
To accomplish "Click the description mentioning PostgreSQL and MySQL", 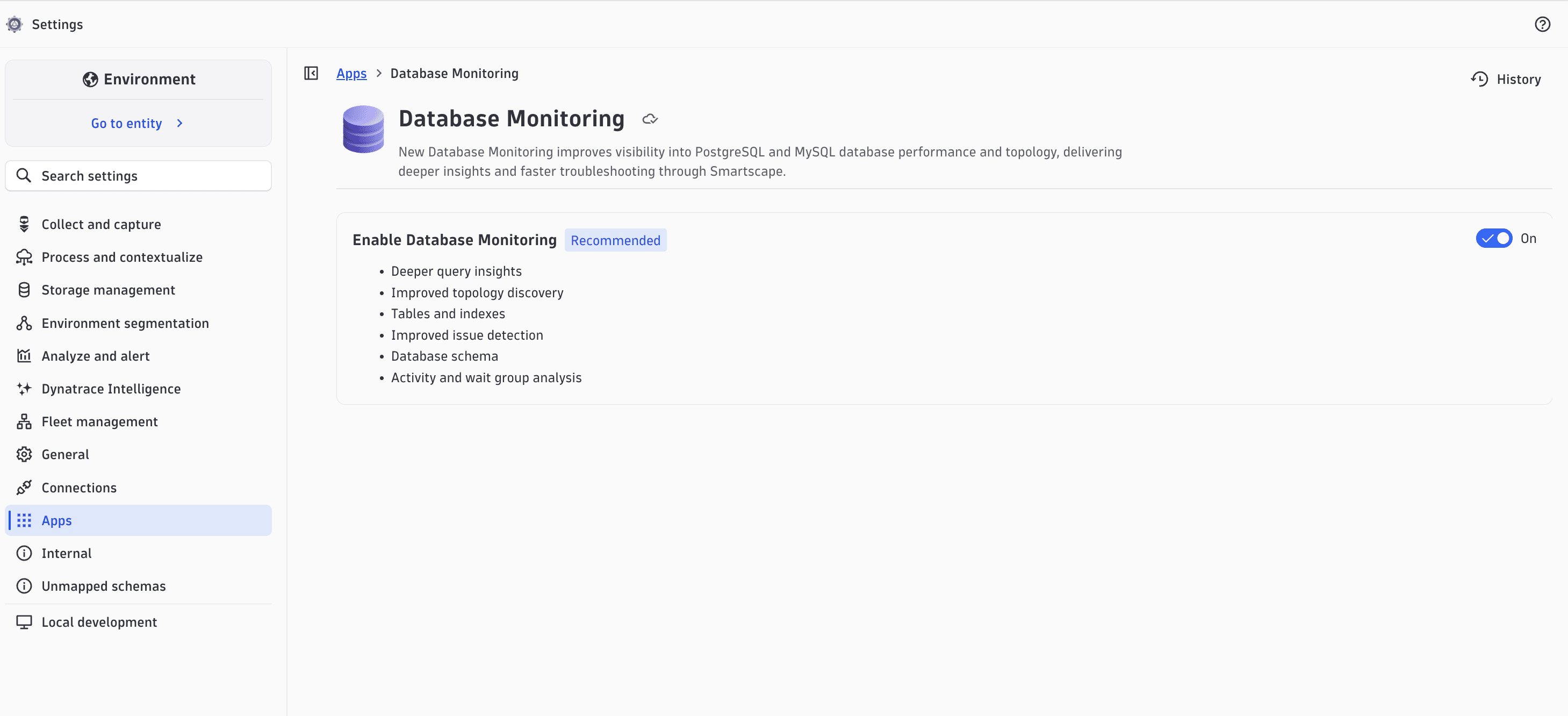I will pos(760,162).
